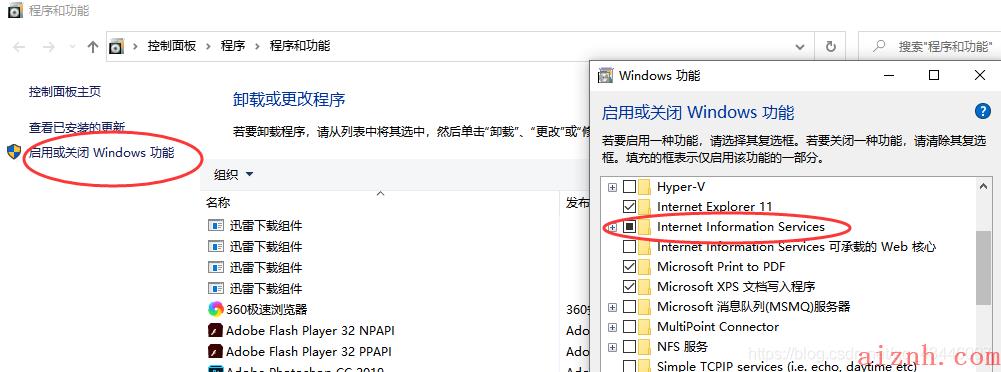The width and height of the screenshot is (1001, 372).
Task: Click the magnifier icon in the search box
Action: 878,46
